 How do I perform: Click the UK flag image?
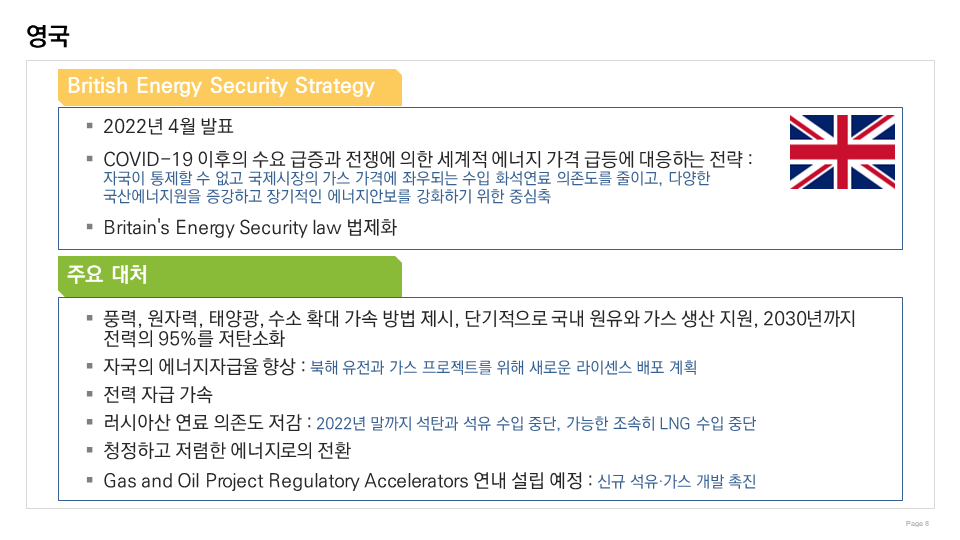tap(842, 152)
